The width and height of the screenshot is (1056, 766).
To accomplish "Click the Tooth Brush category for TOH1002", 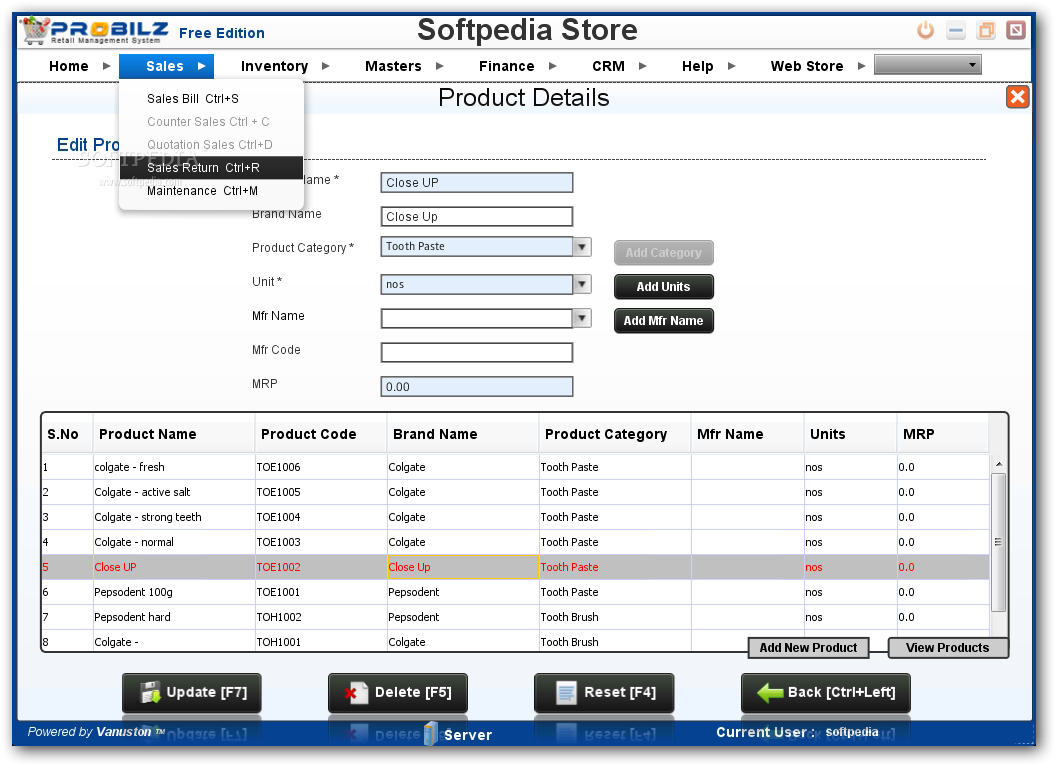I will (x=616, y=616).
